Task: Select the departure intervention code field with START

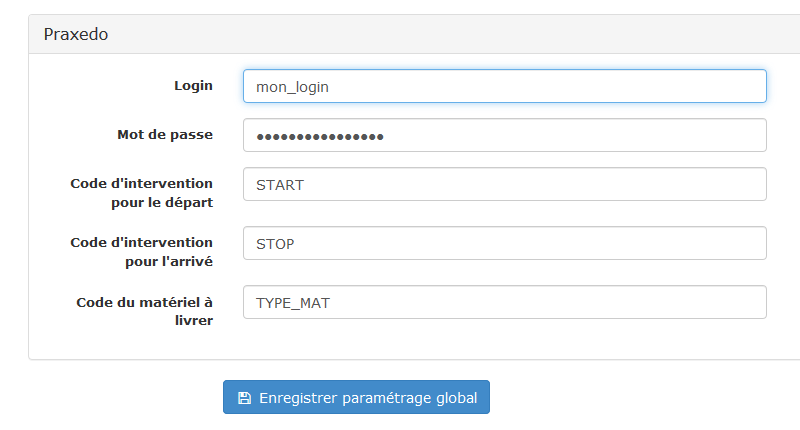Action: pyautogui.click(x=505, y=184)
